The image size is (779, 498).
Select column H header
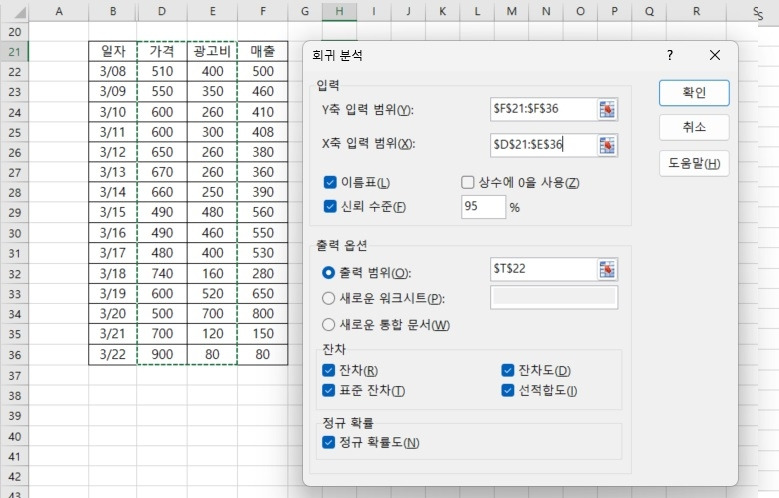pyautogui.click(x=339, y=11)
